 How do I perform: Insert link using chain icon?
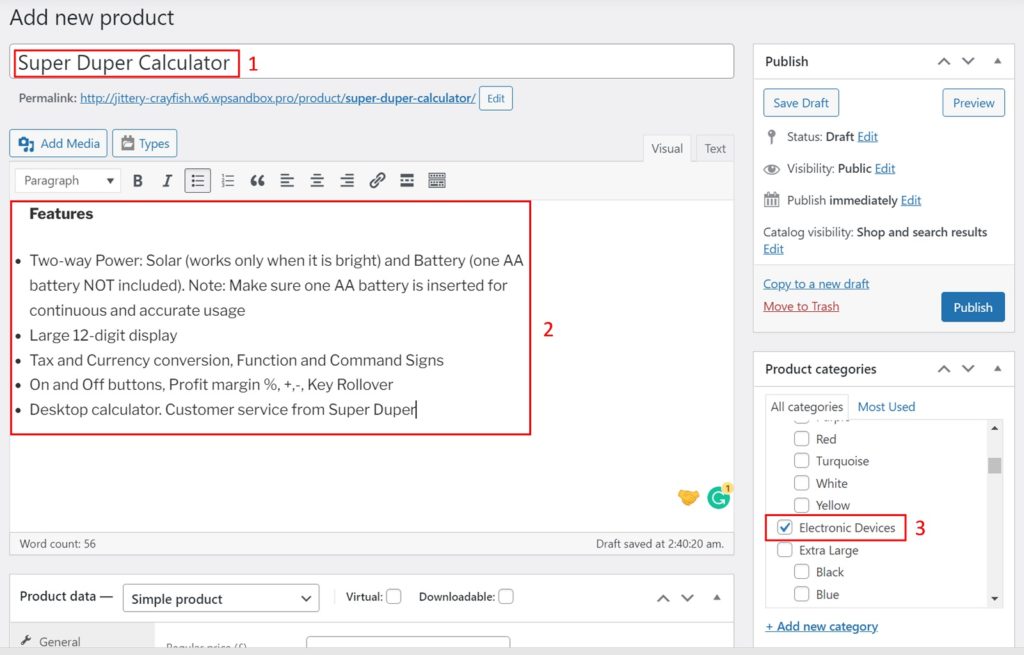(377, 181)
